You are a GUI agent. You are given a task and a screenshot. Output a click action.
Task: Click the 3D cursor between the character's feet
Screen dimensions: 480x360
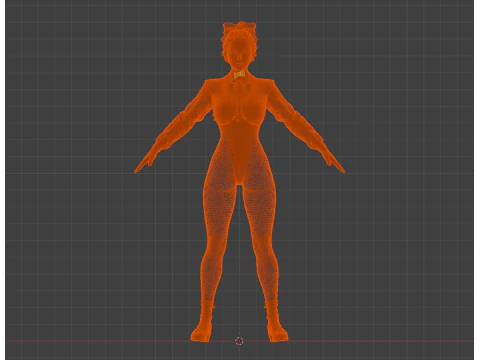pos(239,341)
